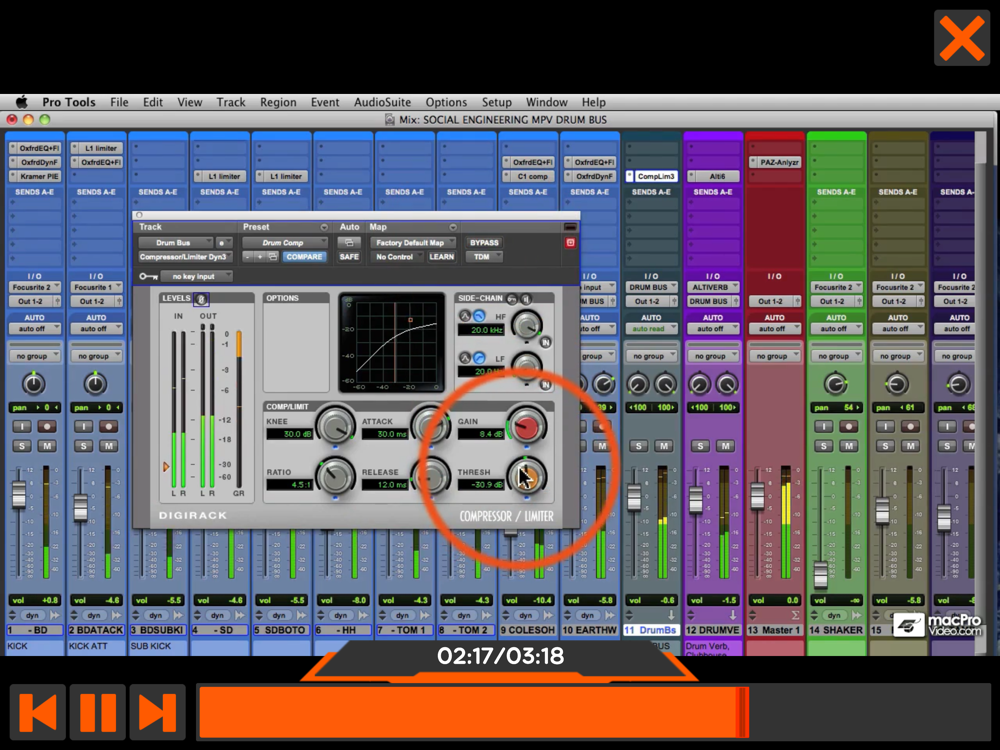Viewport: 1000px width, 750px height.
Task: Click the SAFE automation button
Action: (349, 257)
